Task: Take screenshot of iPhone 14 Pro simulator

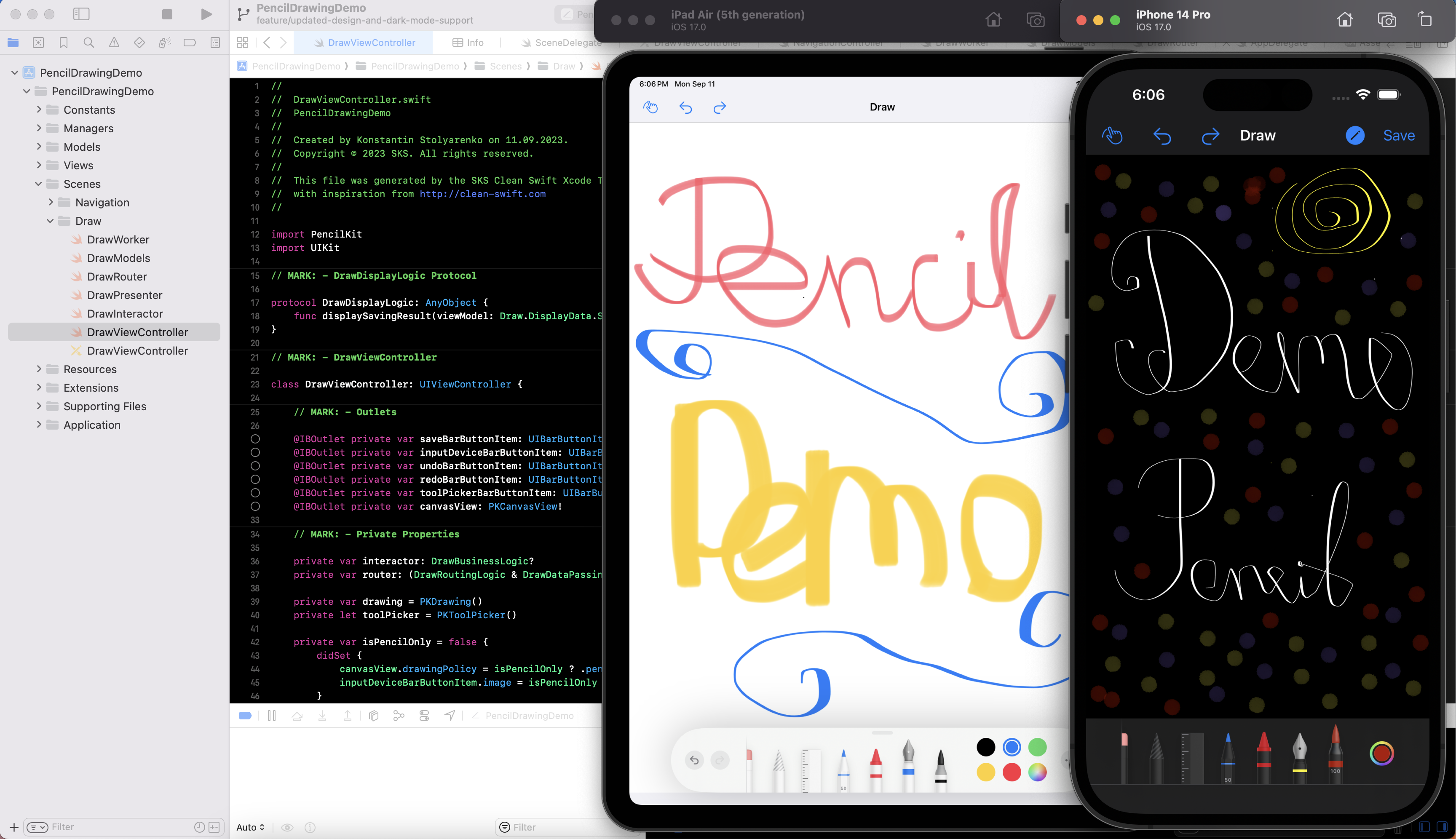Action: (1386, 20)
